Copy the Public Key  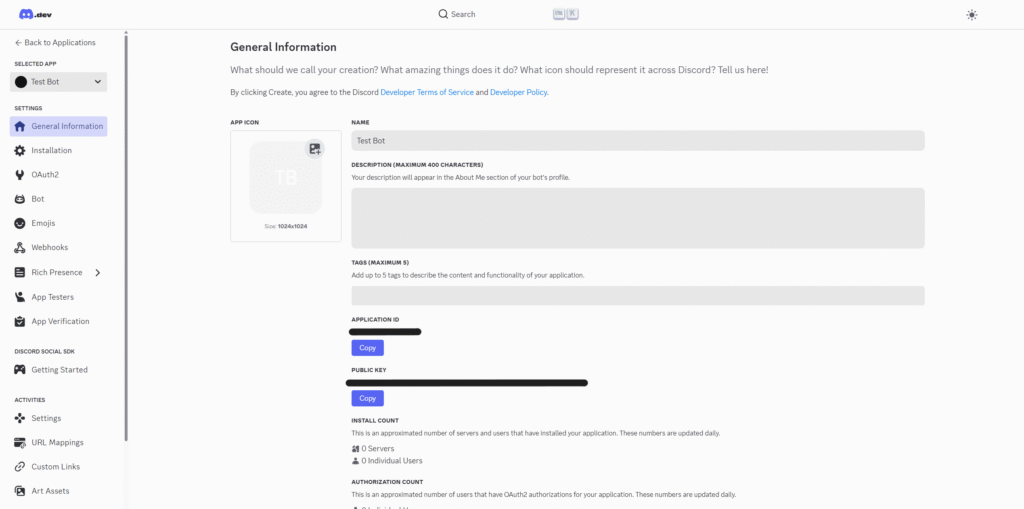[367, 398]
